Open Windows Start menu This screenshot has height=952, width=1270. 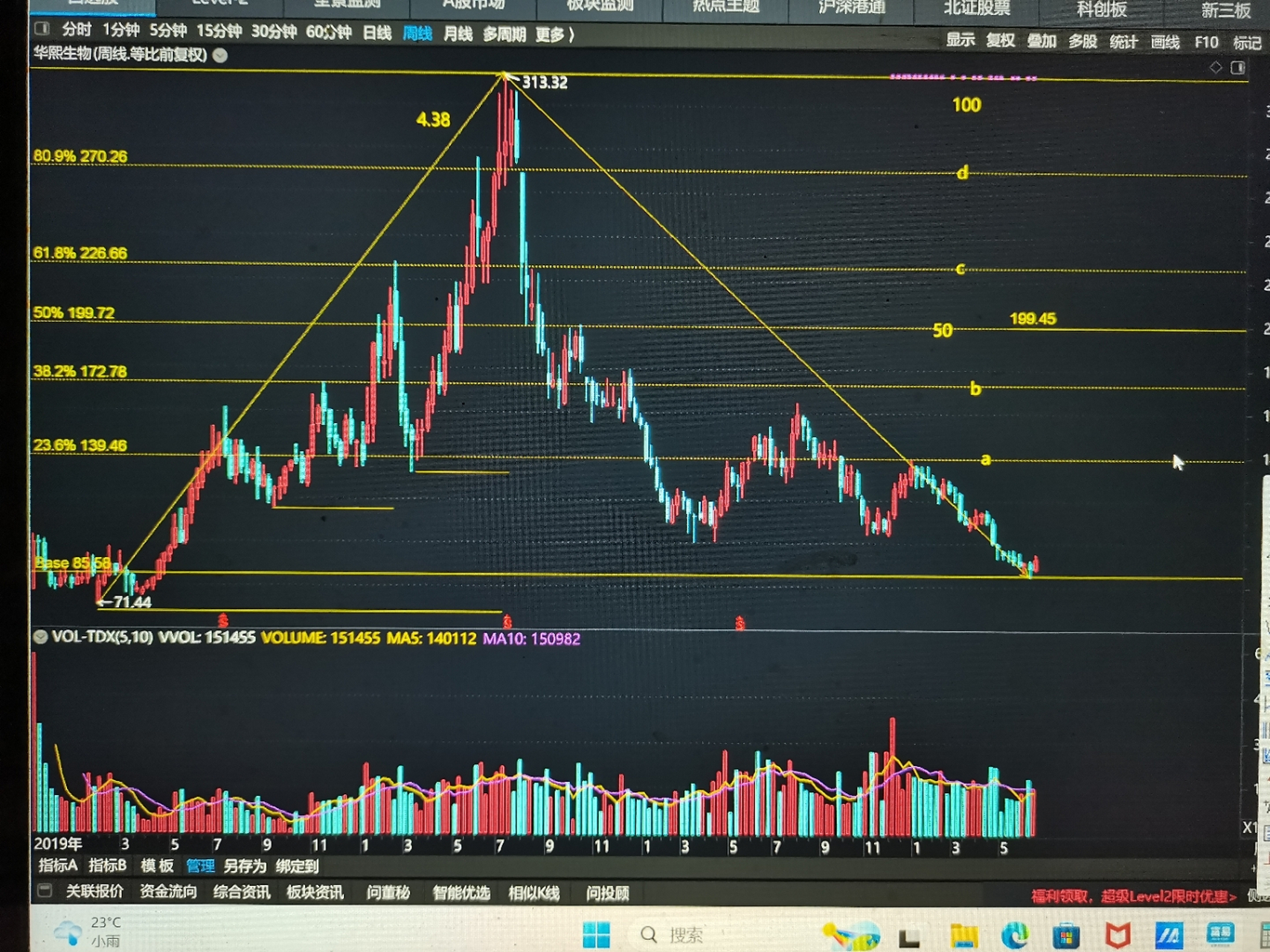point(596,934)
